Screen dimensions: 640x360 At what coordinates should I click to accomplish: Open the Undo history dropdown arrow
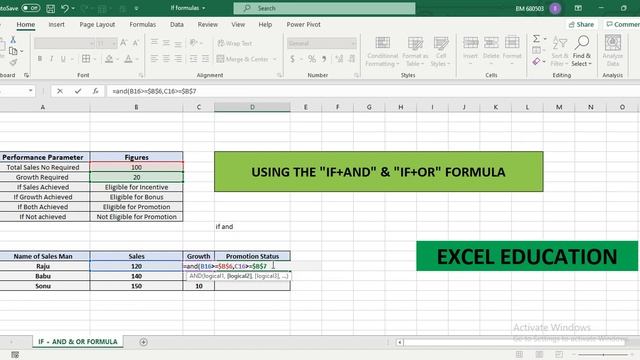coord(73,8)
